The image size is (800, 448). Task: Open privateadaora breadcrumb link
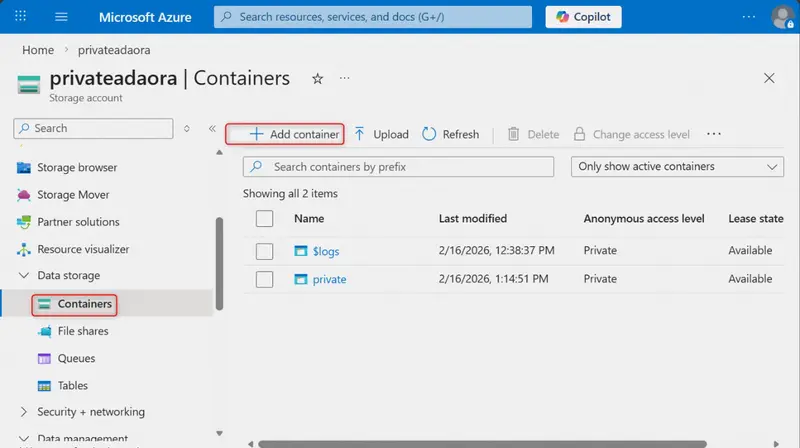(114, 50)
